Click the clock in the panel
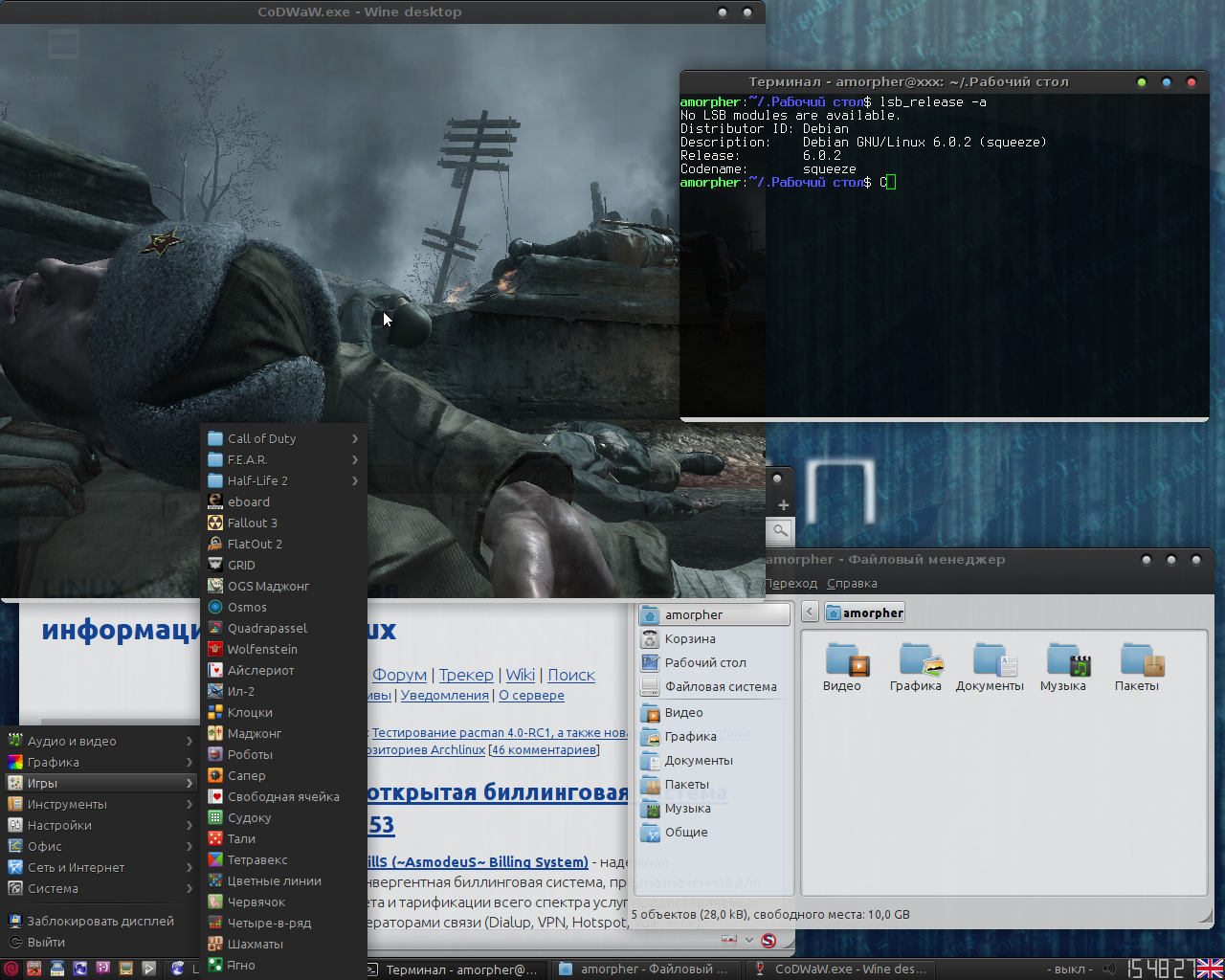 point(1161,969)
